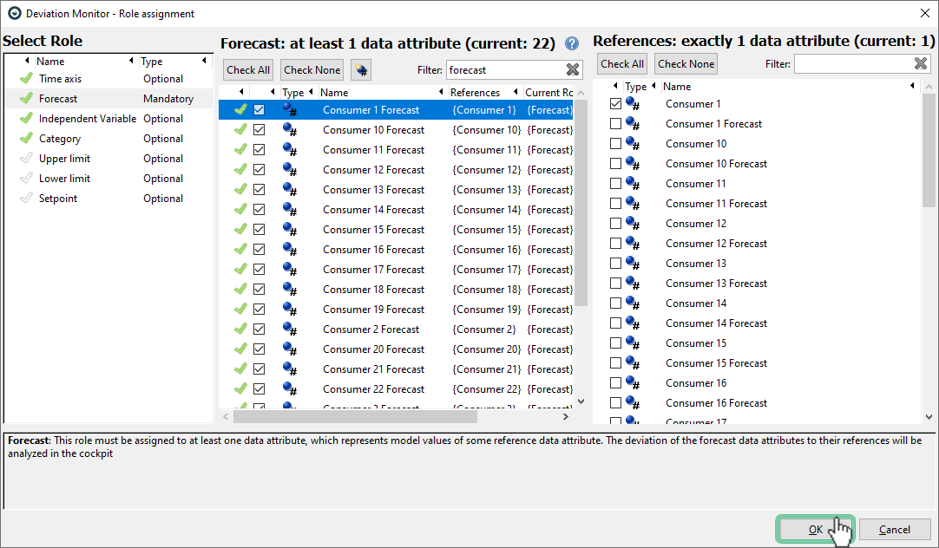The image size is (939, 548).
Task: Click type icon of Consumer 12 in References
Action: (x=632, y=223)
